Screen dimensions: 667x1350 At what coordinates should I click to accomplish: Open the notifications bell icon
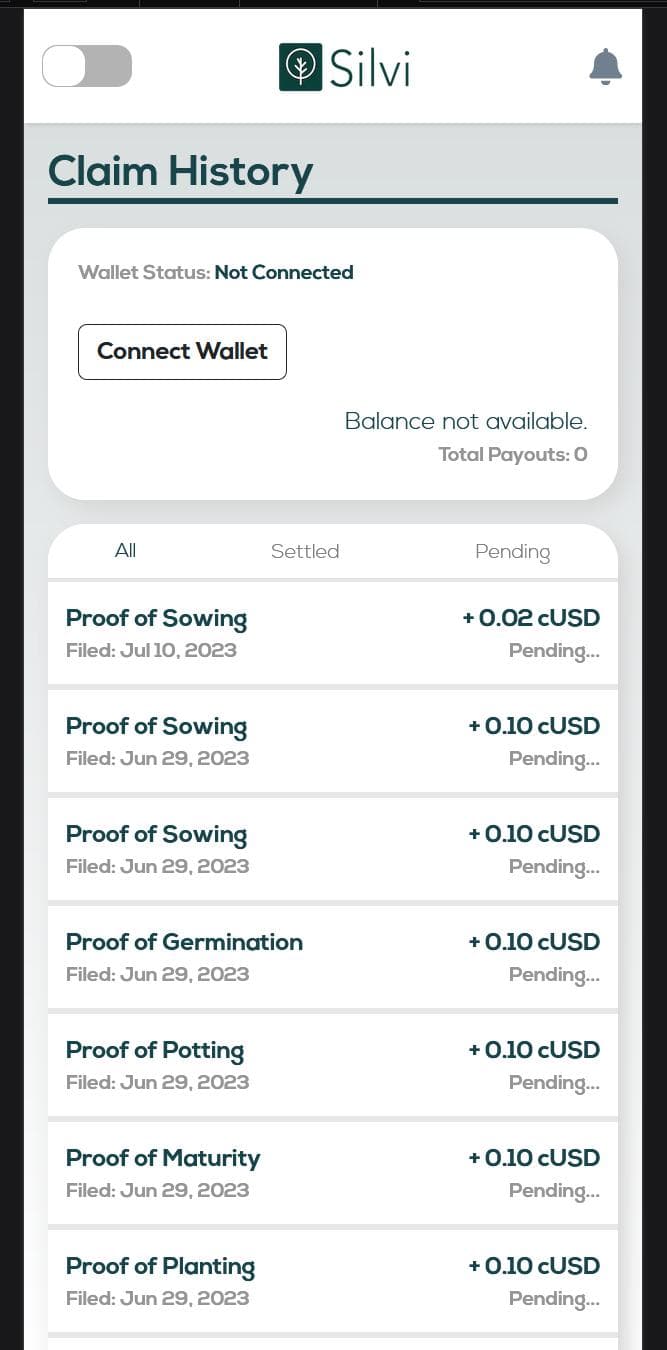(x=605, y=67)
